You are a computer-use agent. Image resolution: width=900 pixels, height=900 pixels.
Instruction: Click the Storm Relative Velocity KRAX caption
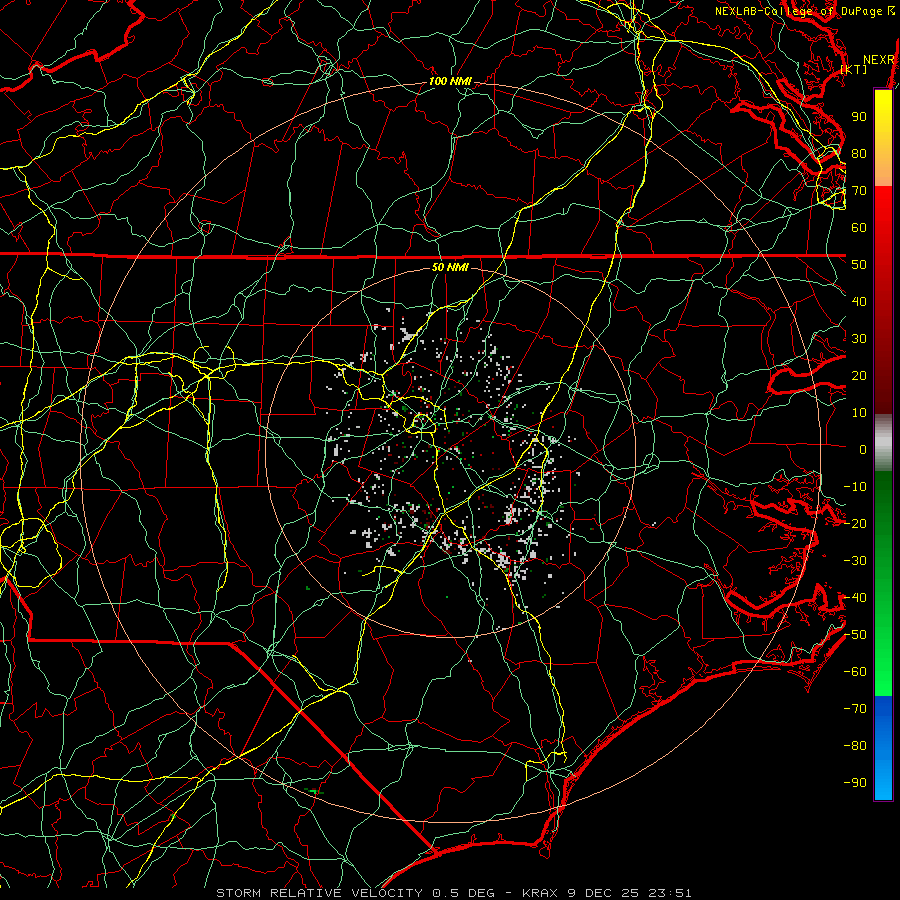pos(453,893)
